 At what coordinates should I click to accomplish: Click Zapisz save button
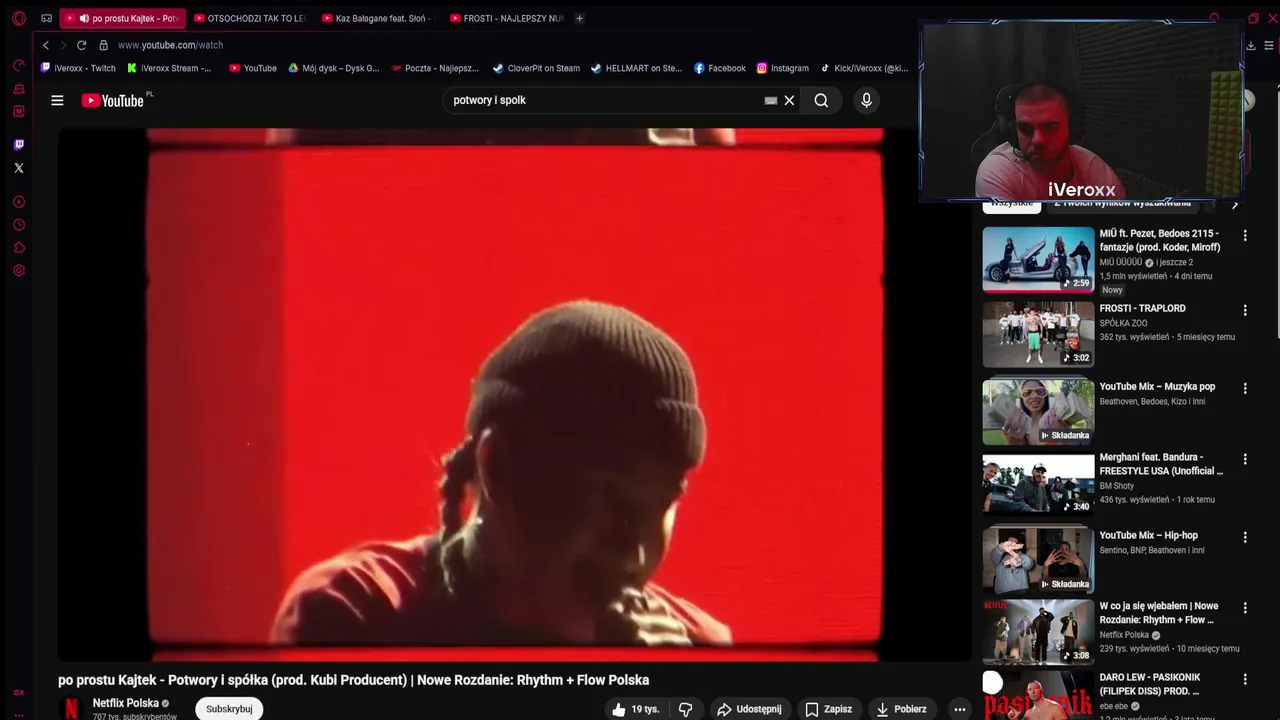coord(828,709)
